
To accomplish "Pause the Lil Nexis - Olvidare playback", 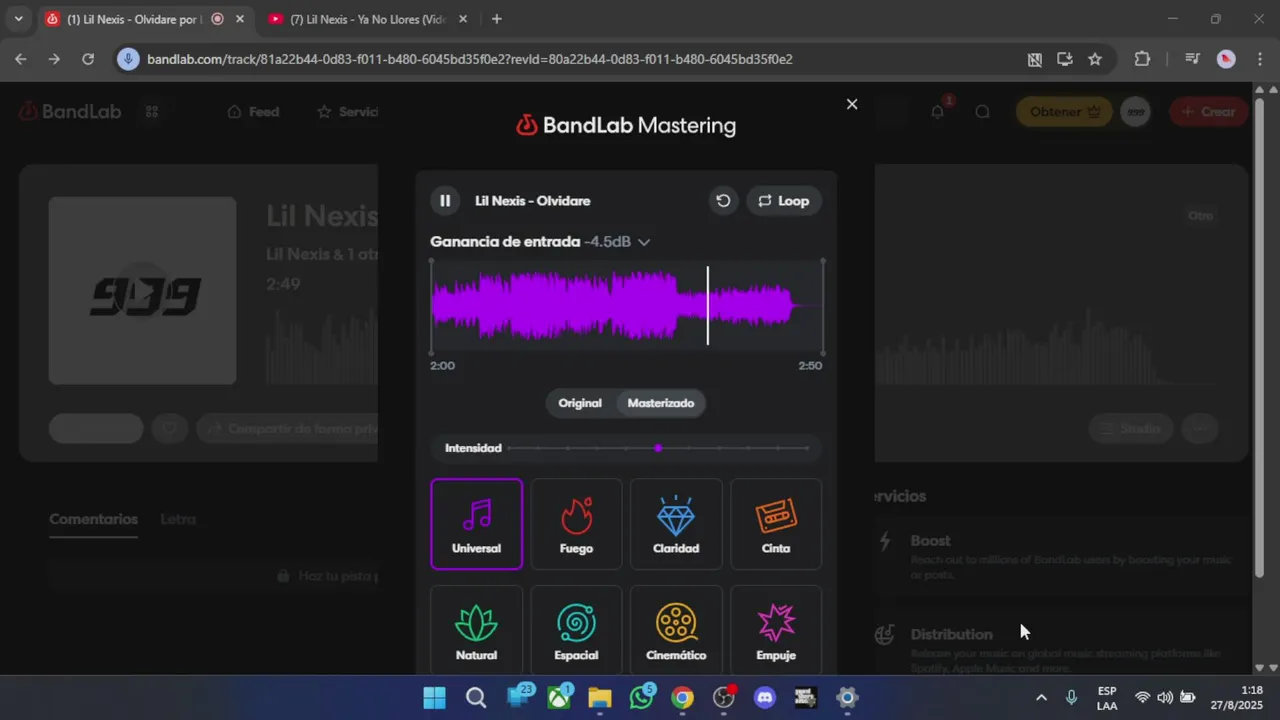I will click(x=445, y=201).
